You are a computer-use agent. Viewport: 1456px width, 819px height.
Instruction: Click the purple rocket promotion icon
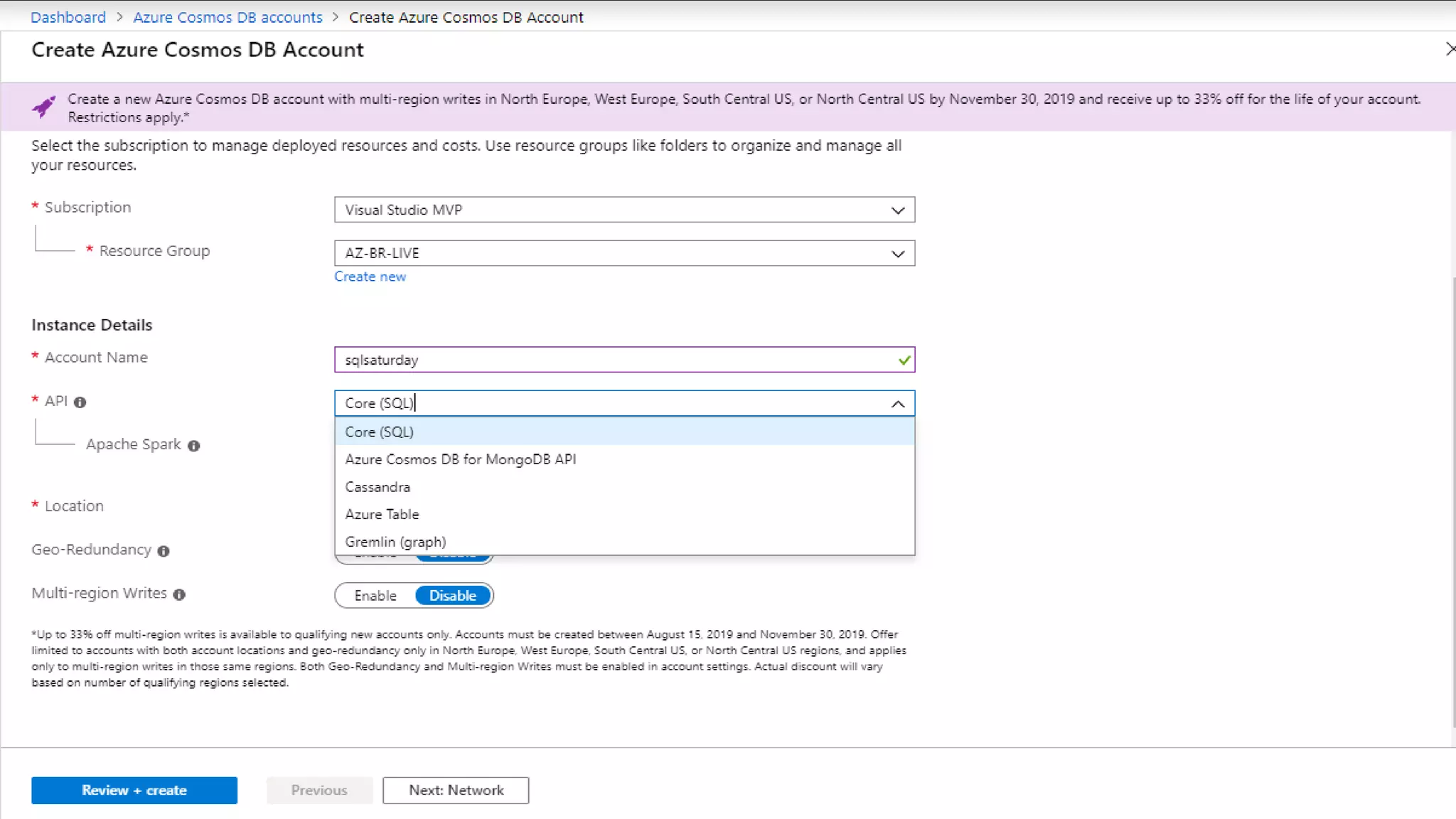click(x=44, y=107)
